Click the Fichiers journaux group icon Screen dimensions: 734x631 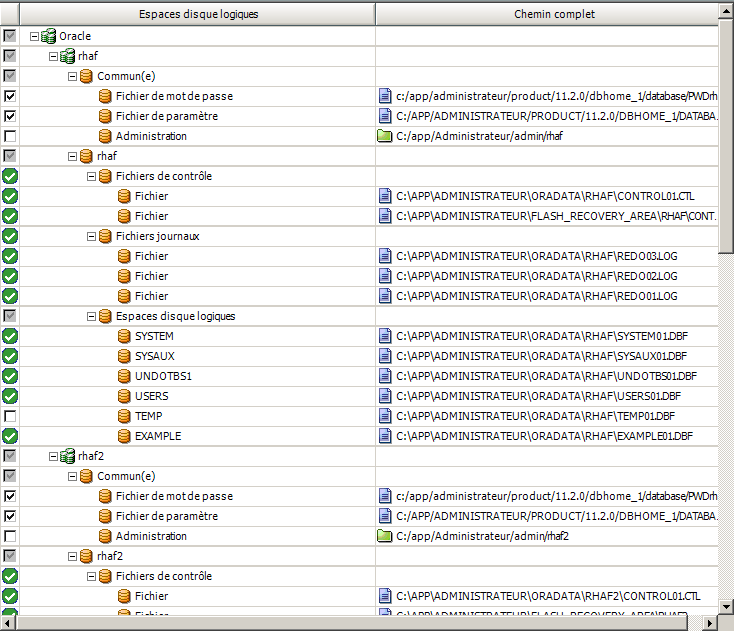tap(106, 236)
